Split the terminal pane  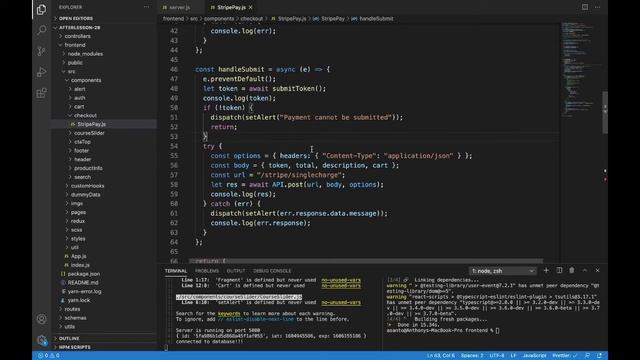559,270
